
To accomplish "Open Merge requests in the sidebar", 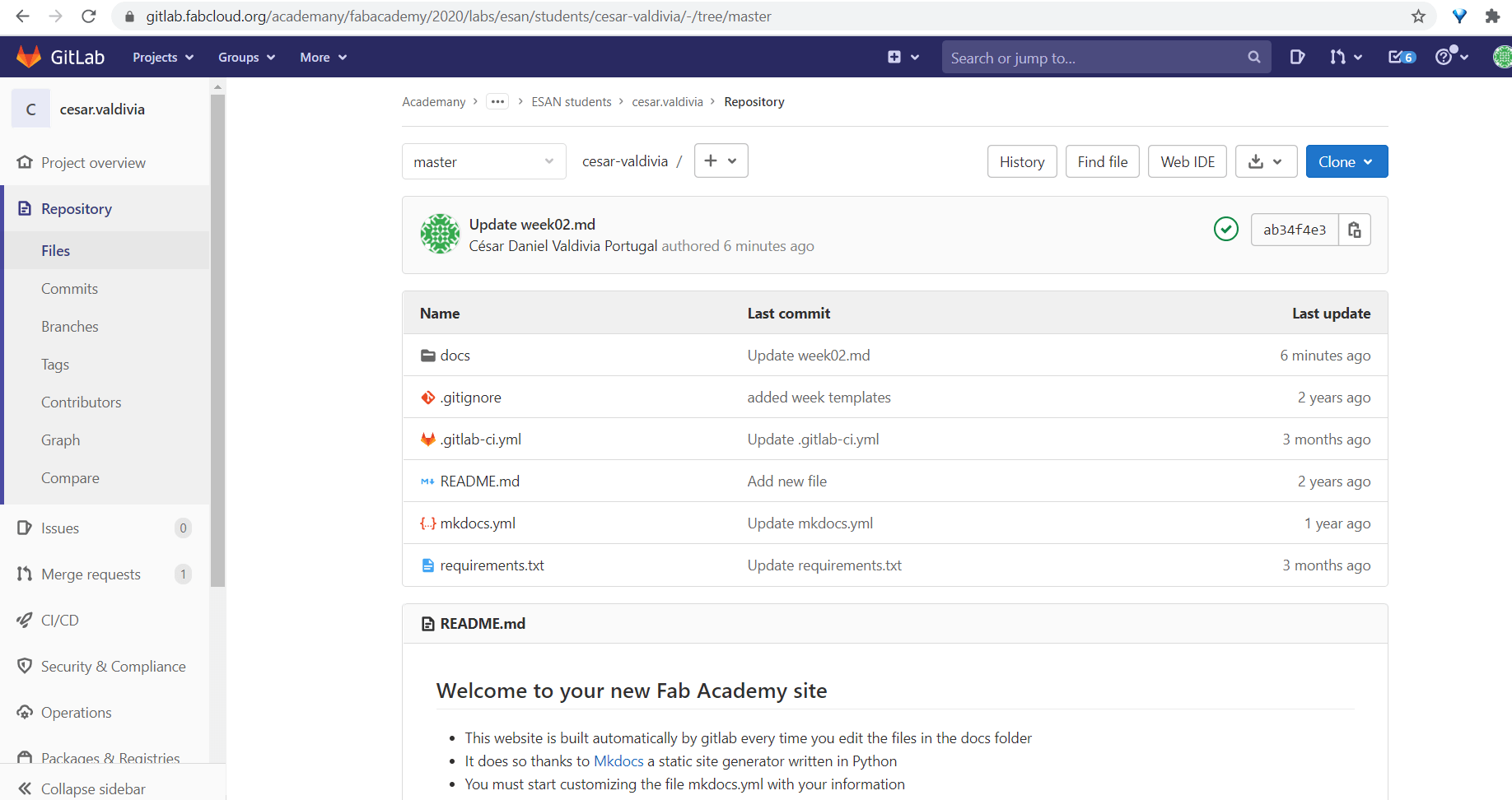I will point(91,574).
